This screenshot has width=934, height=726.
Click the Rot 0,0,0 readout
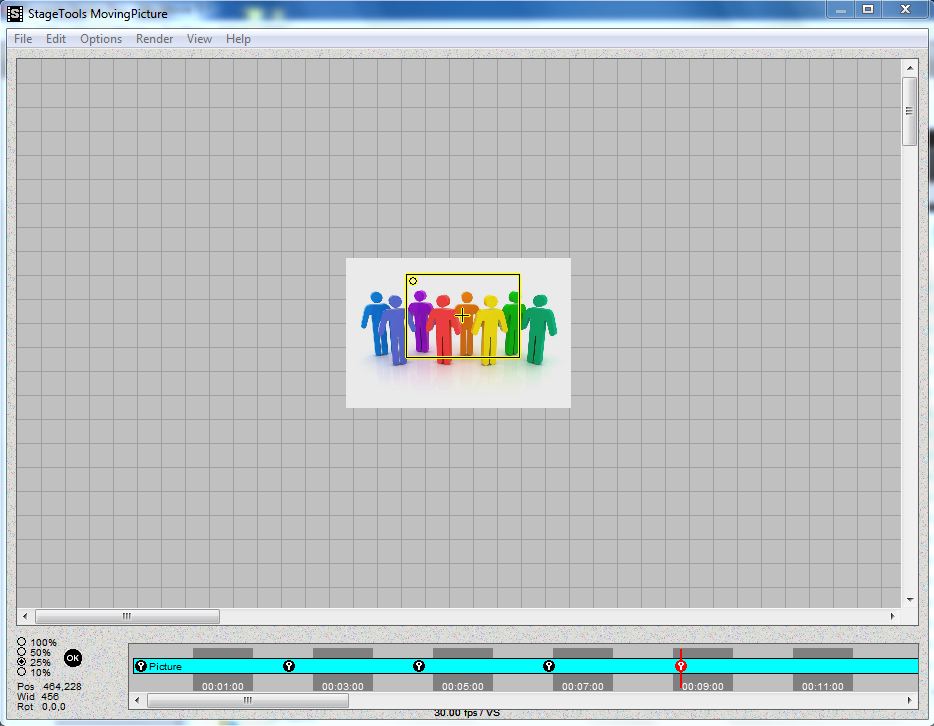pos(41,706)
